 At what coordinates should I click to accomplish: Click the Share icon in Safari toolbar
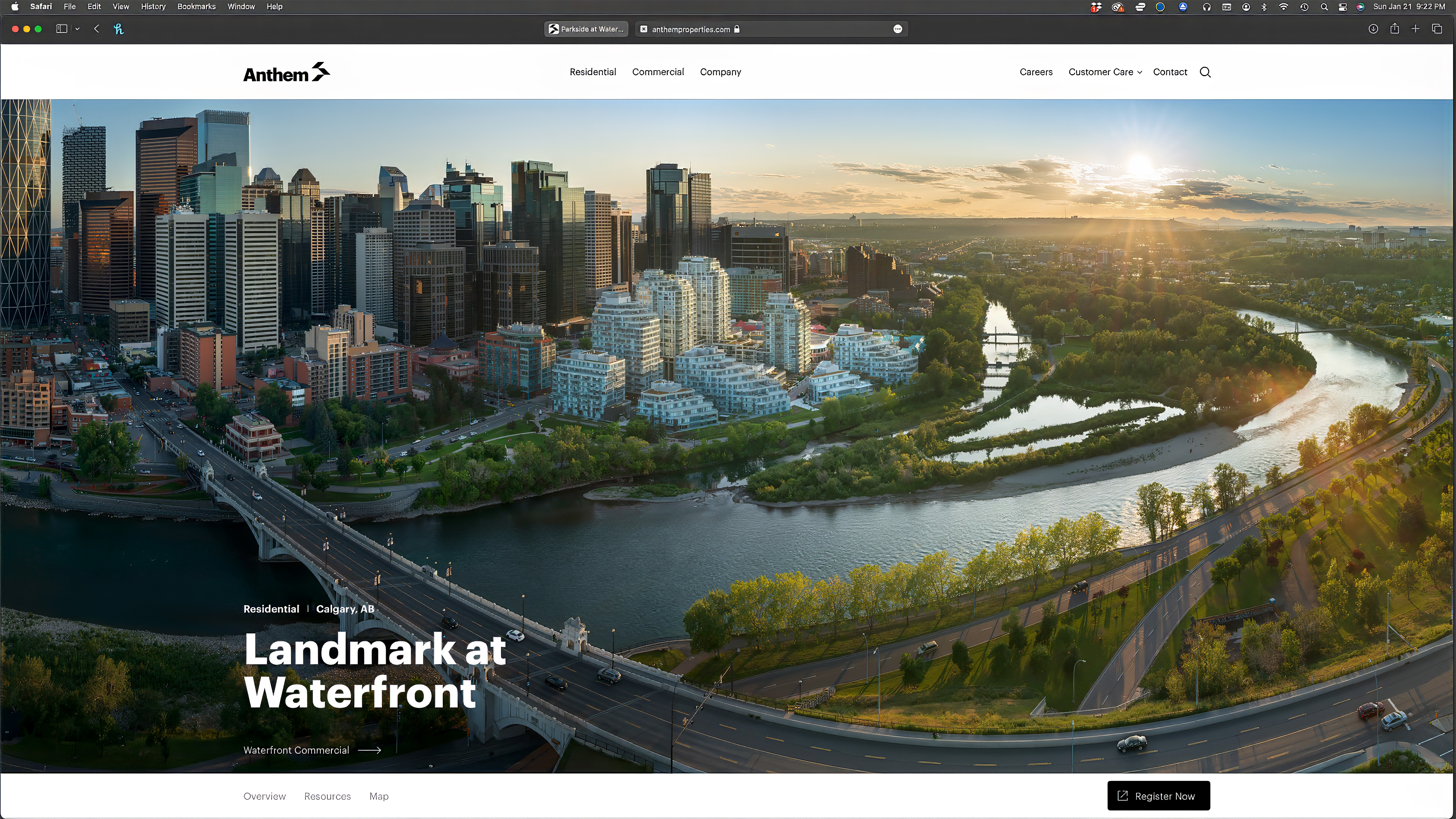[x=1394, y=29]
